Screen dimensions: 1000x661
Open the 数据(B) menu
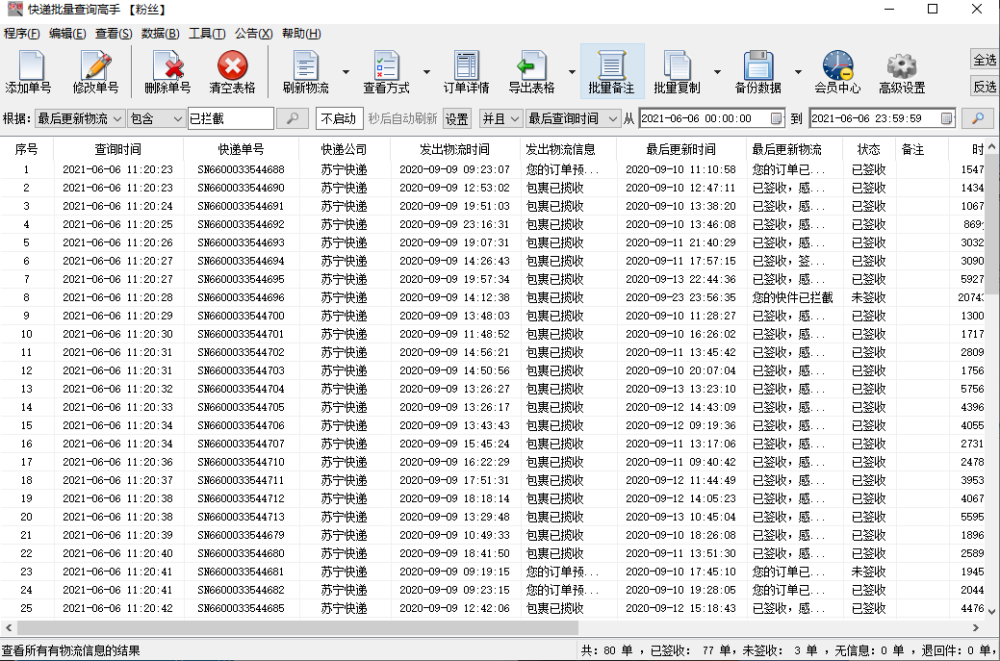160,34
